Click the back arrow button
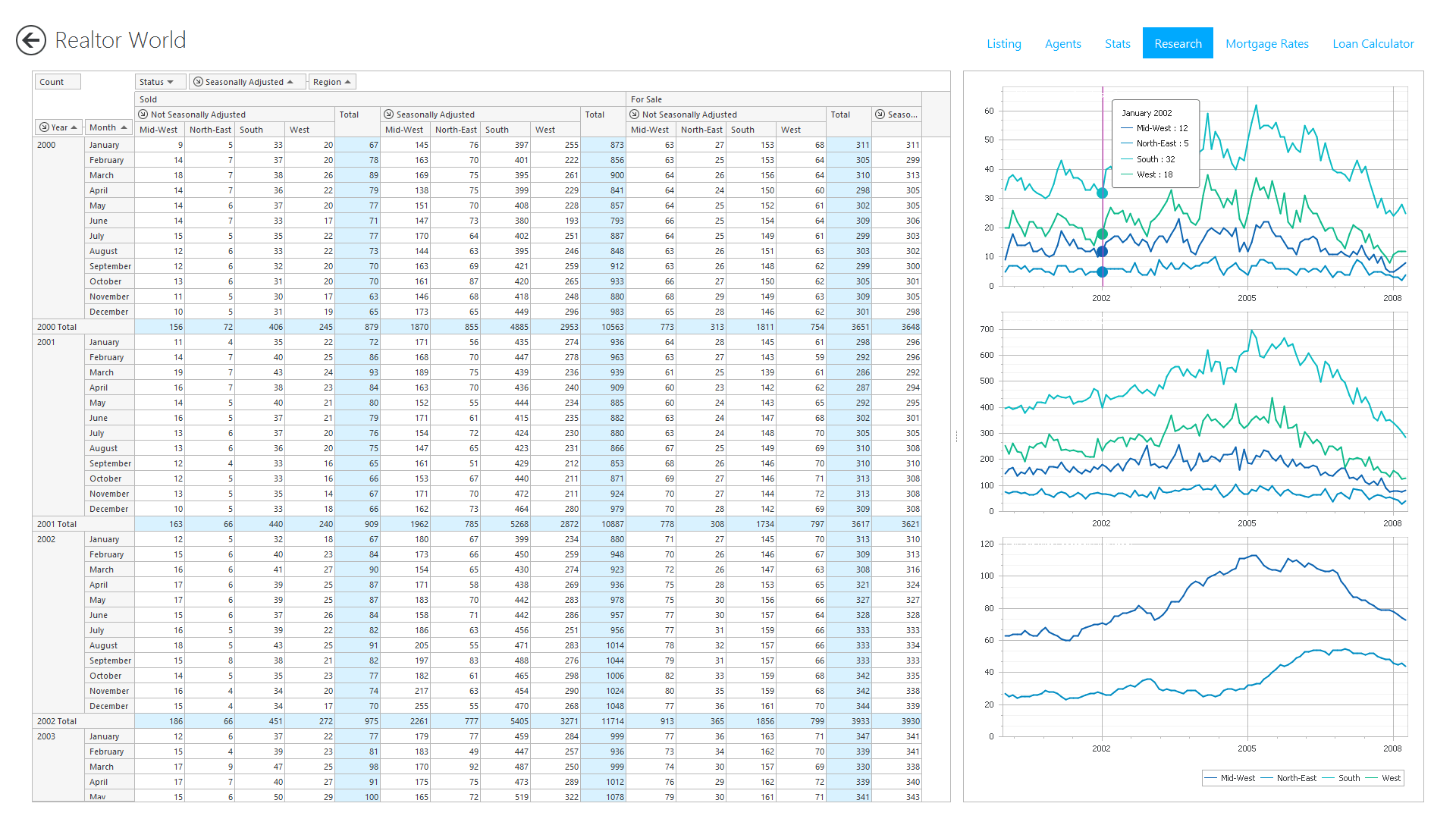The image size is (1456, 819). pyautogui.click(x=31, y=40)
